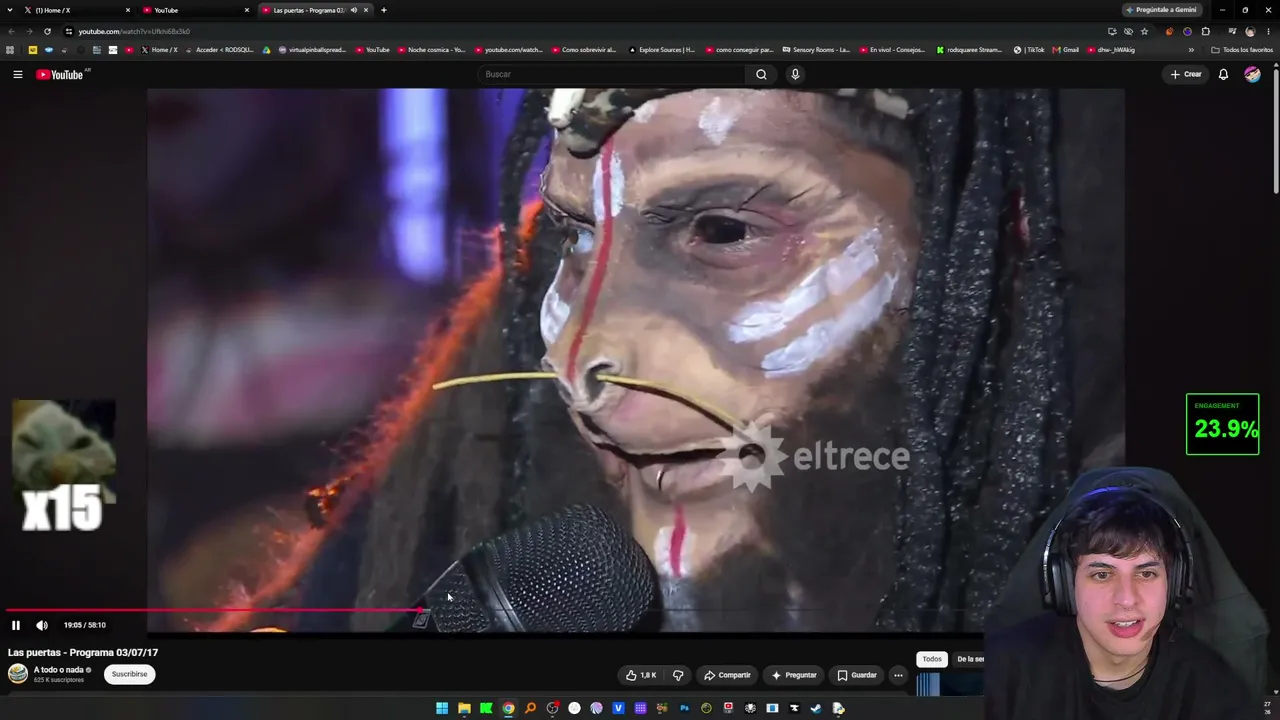
Task: Go back to the previous page
Action: point(11,31)
